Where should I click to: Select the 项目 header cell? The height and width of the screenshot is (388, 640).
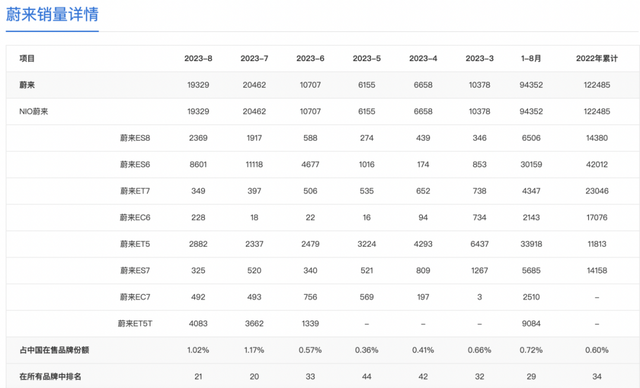pos(27,58)
